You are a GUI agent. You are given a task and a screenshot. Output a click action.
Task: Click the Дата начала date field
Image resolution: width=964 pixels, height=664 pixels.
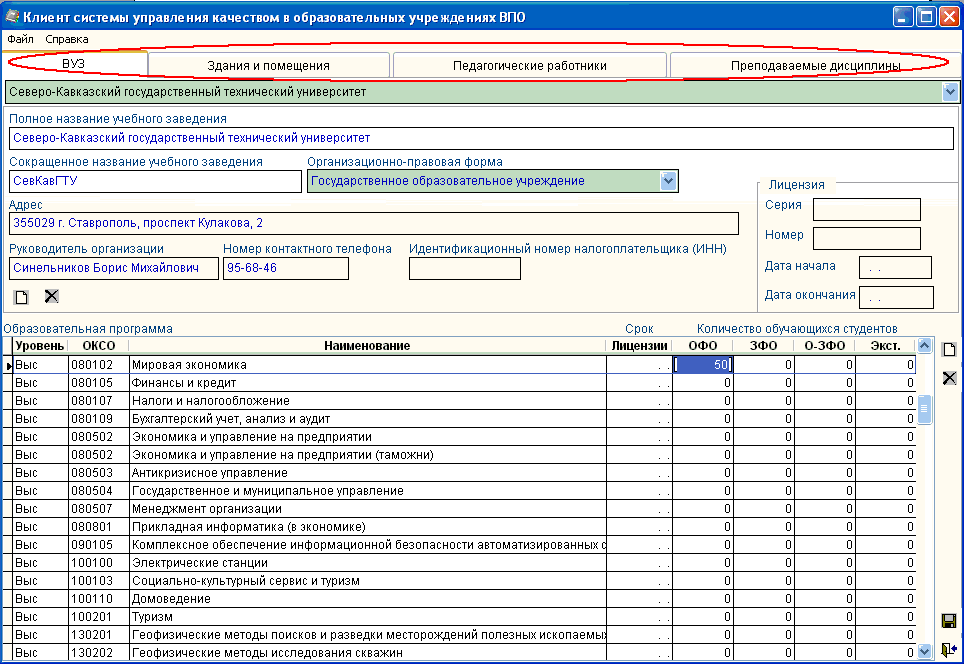895,267
